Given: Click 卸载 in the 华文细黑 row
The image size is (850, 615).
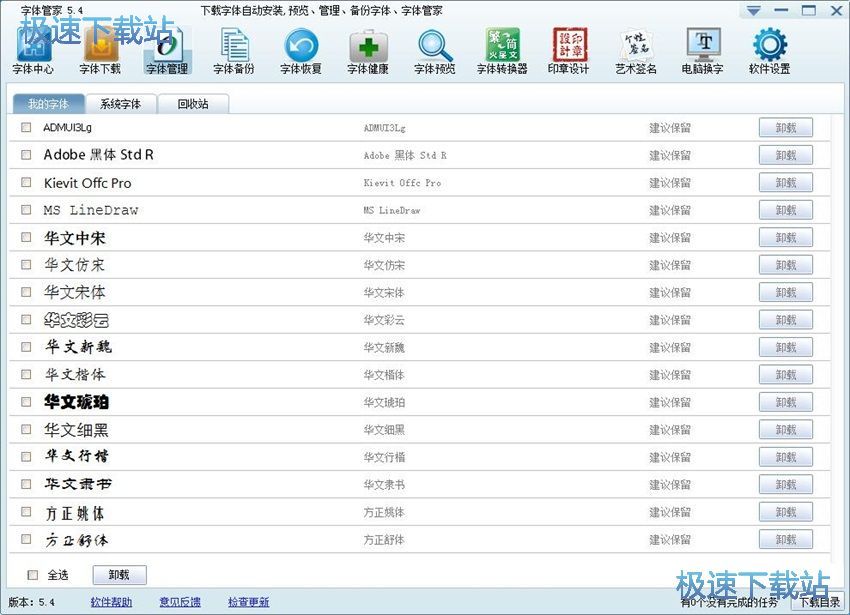Looking at the screenshot, I should (785, 430).
